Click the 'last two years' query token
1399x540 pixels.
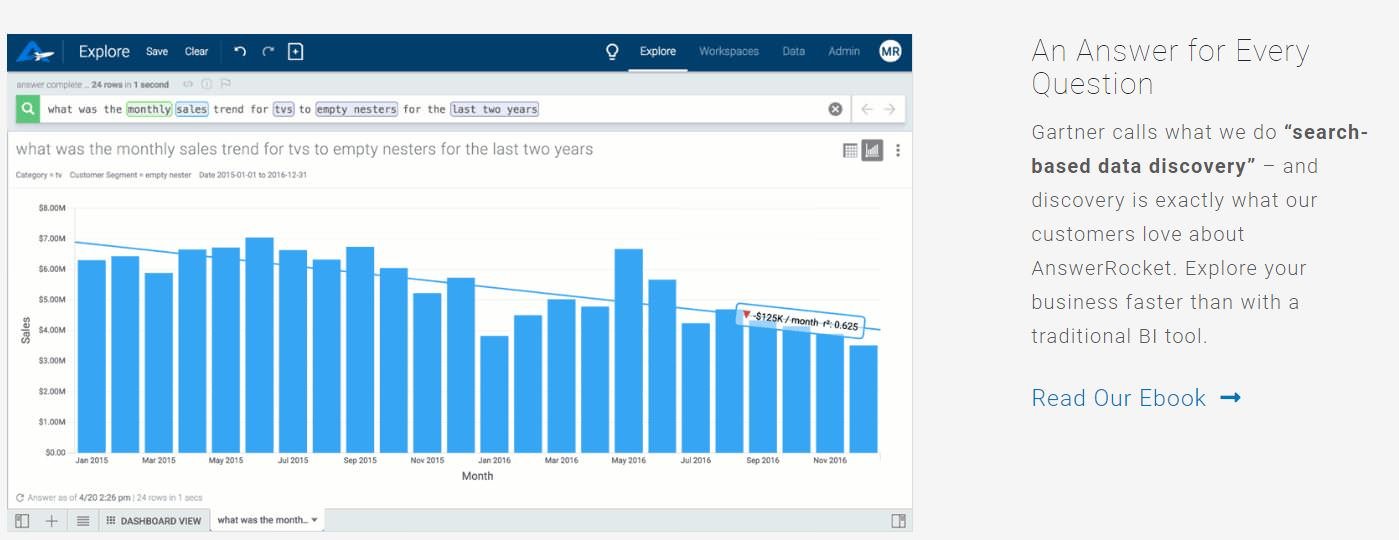(494, 109)
